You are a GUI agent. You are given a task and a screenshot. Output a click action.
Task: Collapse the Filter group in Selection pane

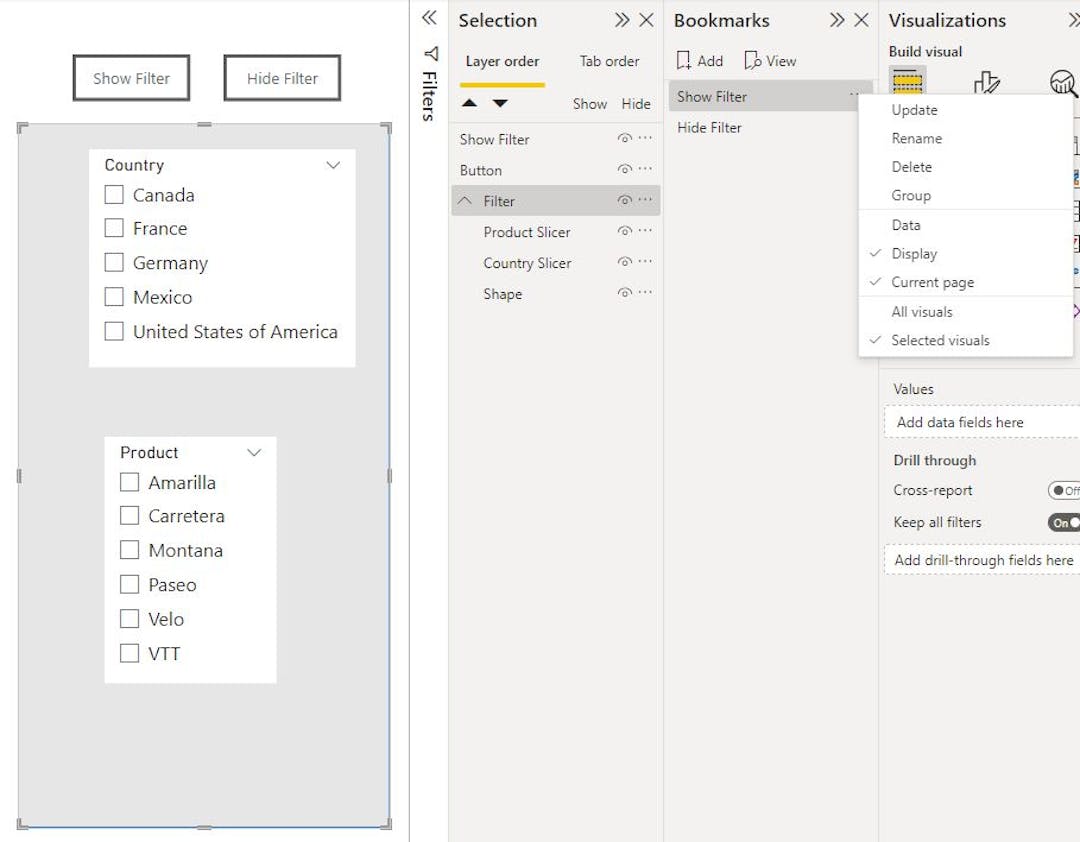click(466, 200)
